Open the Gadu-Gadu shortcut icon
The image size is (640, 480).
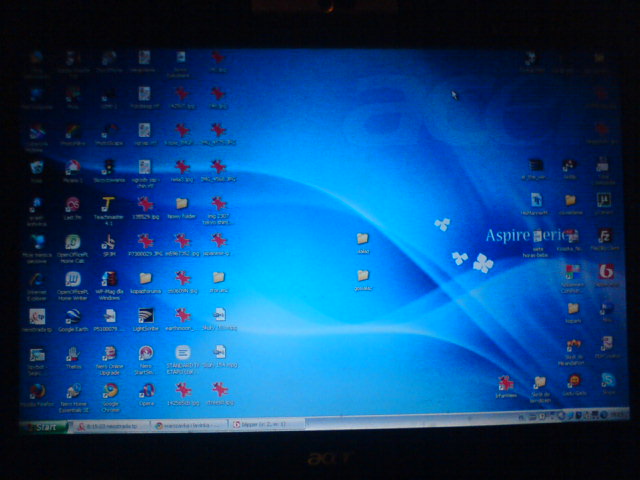574,381
